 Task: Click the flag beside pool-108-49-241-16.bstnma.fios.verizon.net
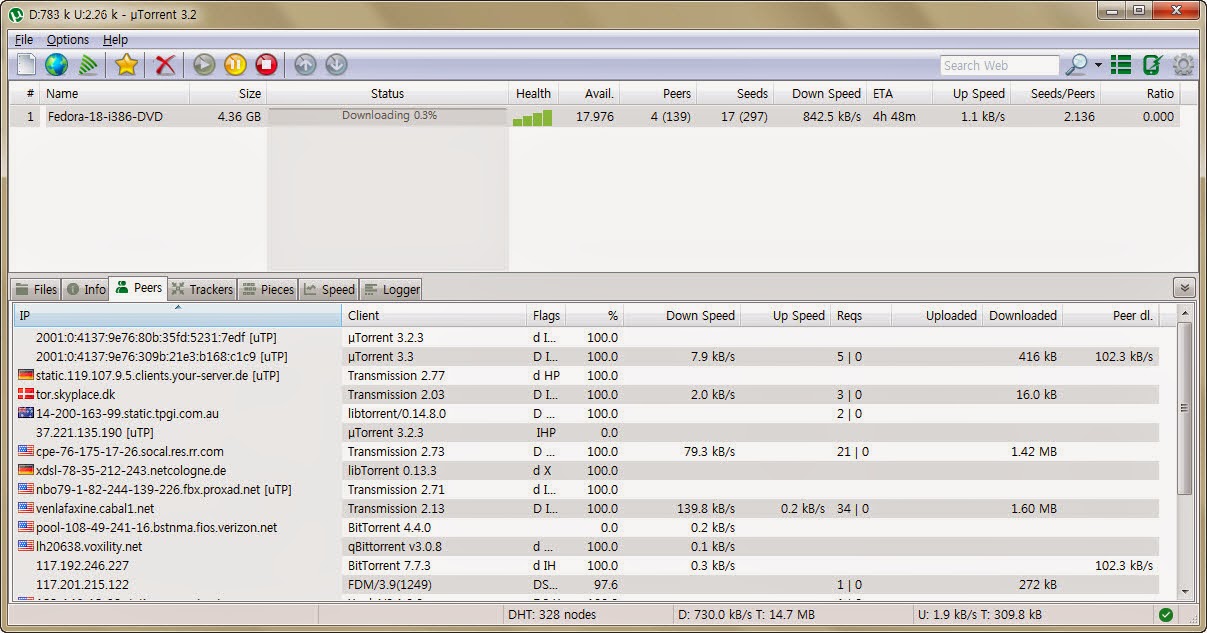pyautogui.click(x=26, y=528)
